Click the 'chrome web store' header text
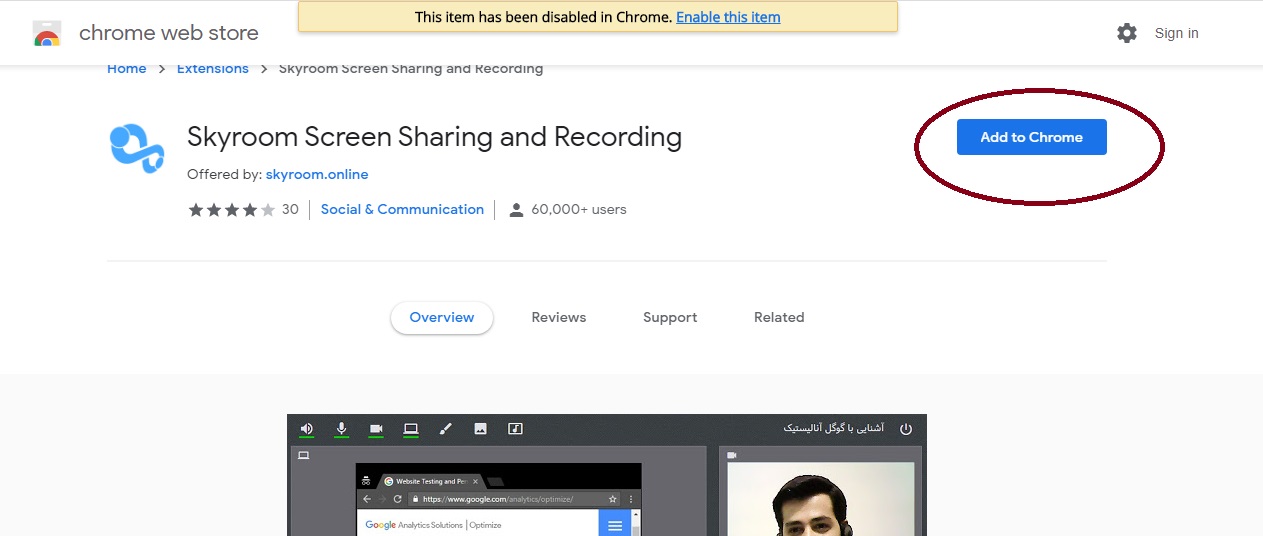The image size is (1263, 536). point(169,33)
